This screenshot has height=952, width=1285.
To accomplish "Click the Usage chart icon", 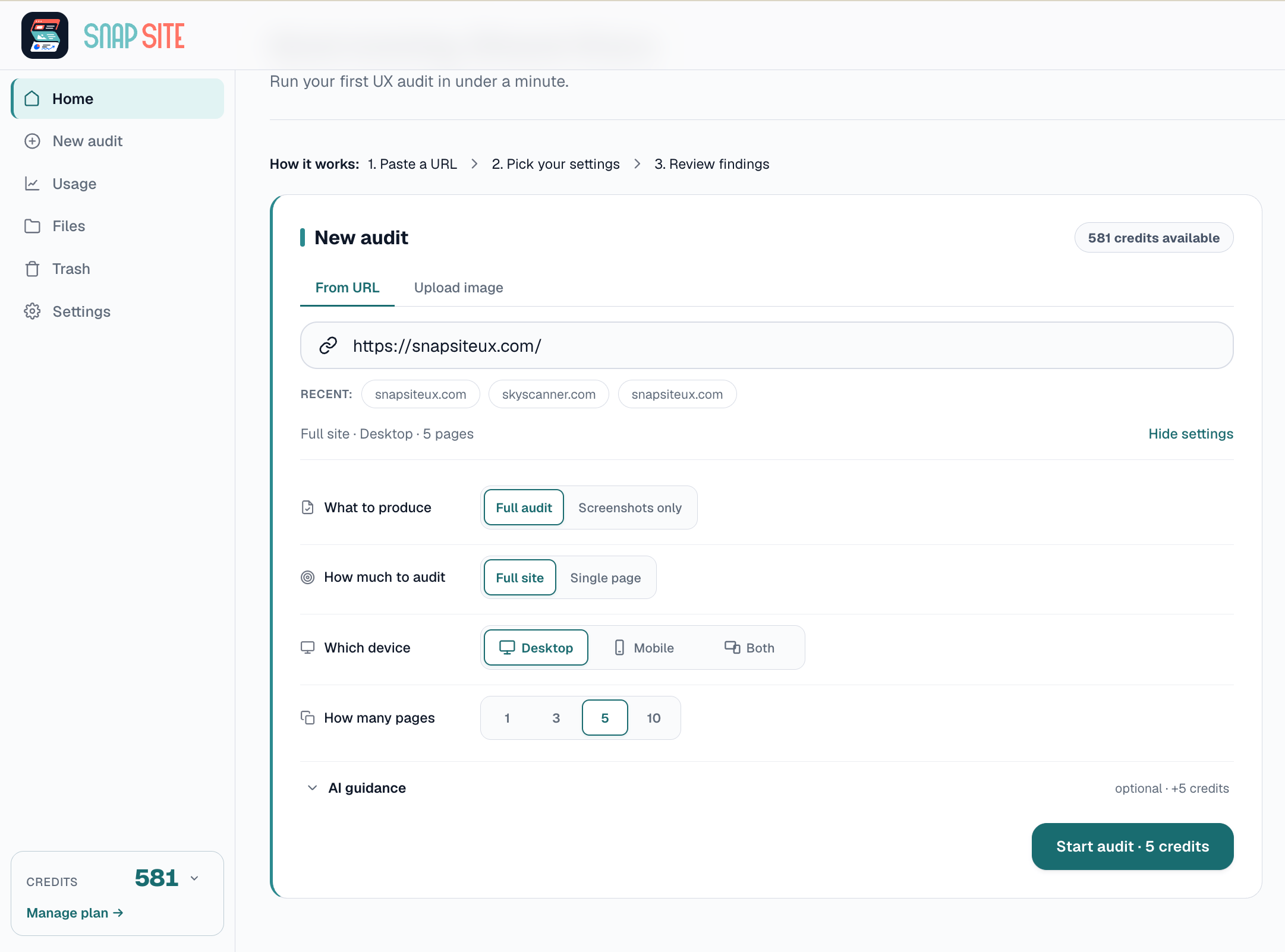I will coord(32,184).
